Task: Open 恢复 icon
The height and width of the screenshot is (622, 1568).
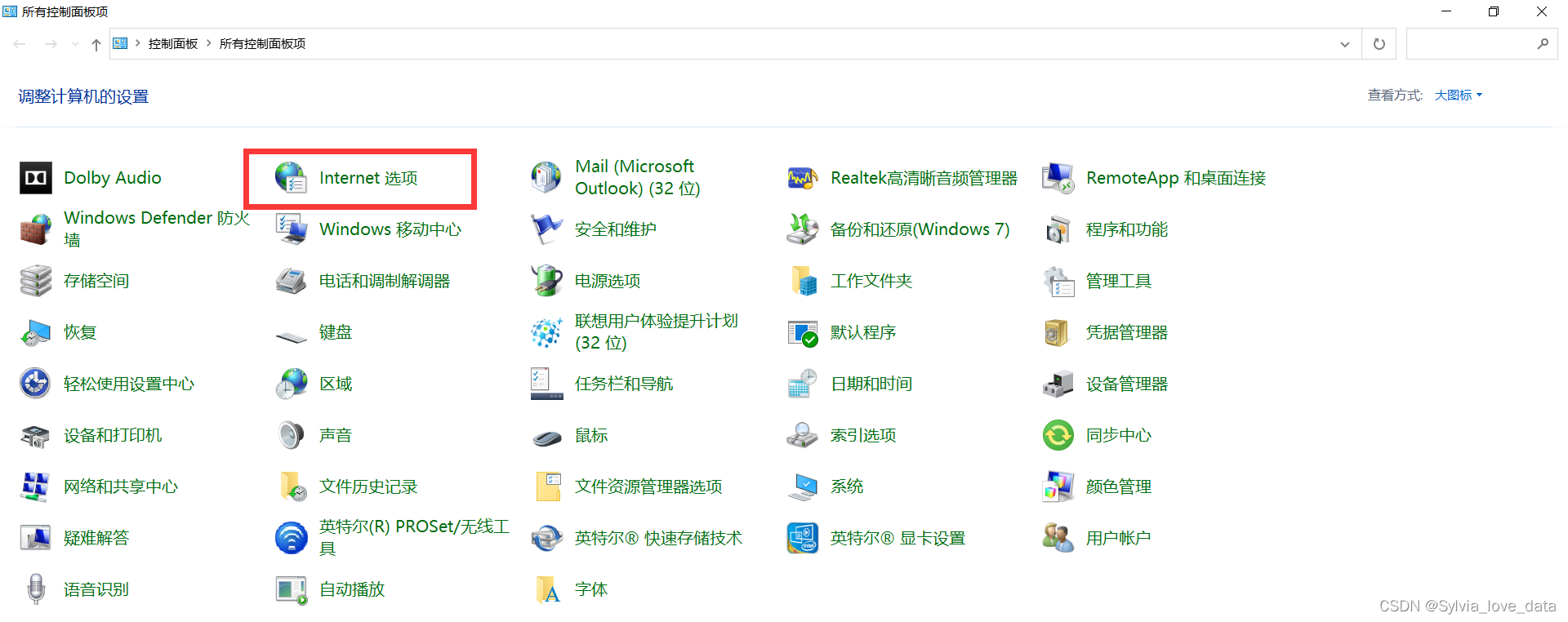Action: click(36, 332)
